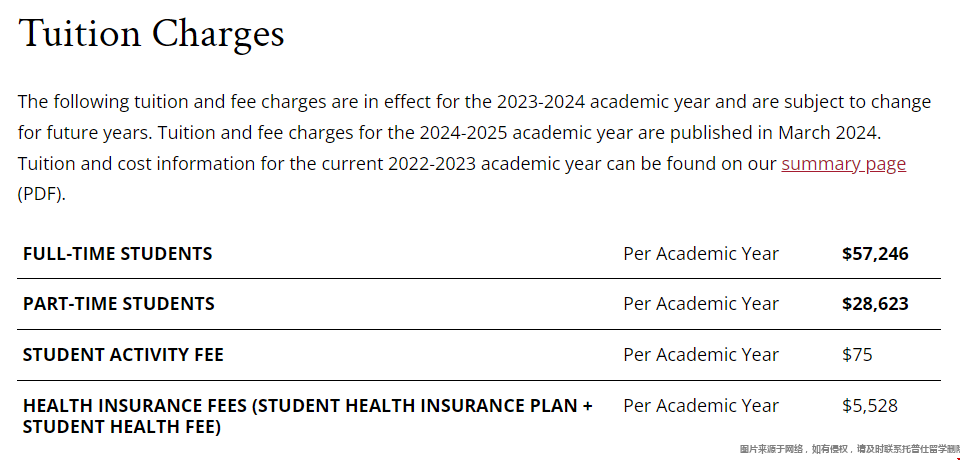The width and height of the screenshot is (960, 460).
Task: Click Per Academic Year in part-time row
Action: (x=701, y=304)
